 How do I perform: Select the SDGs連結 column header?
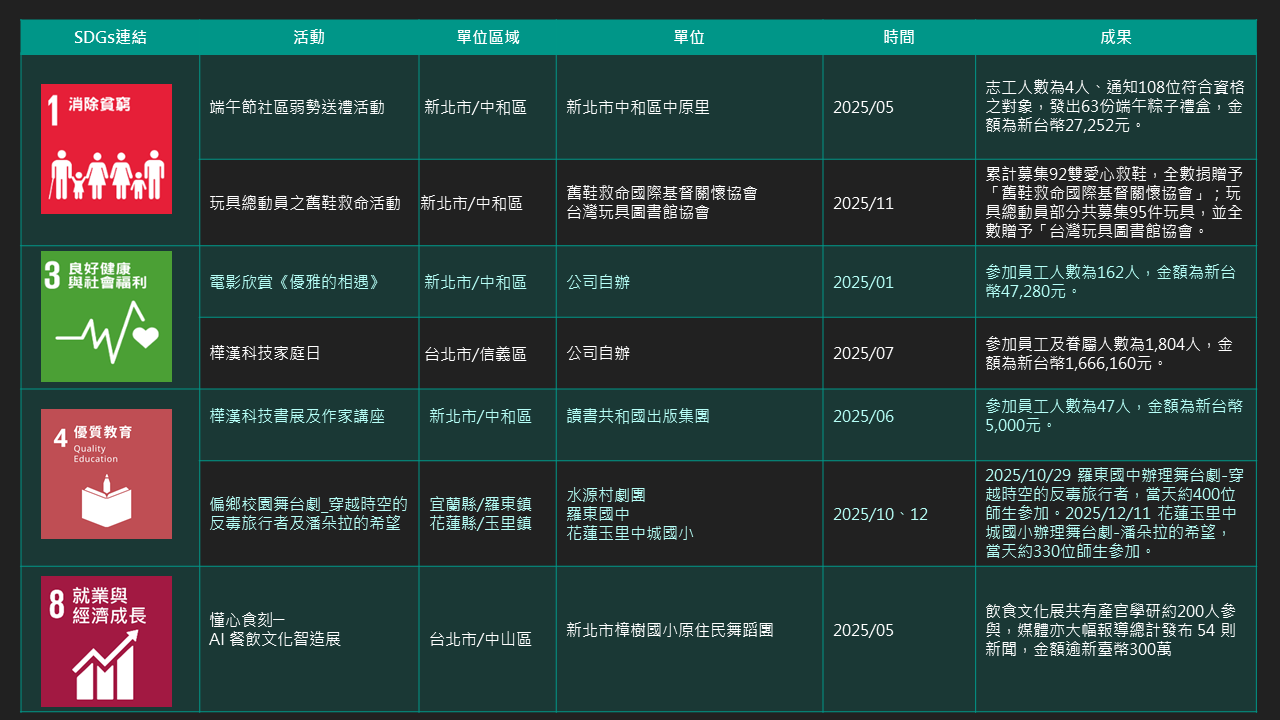pos(110,37)
